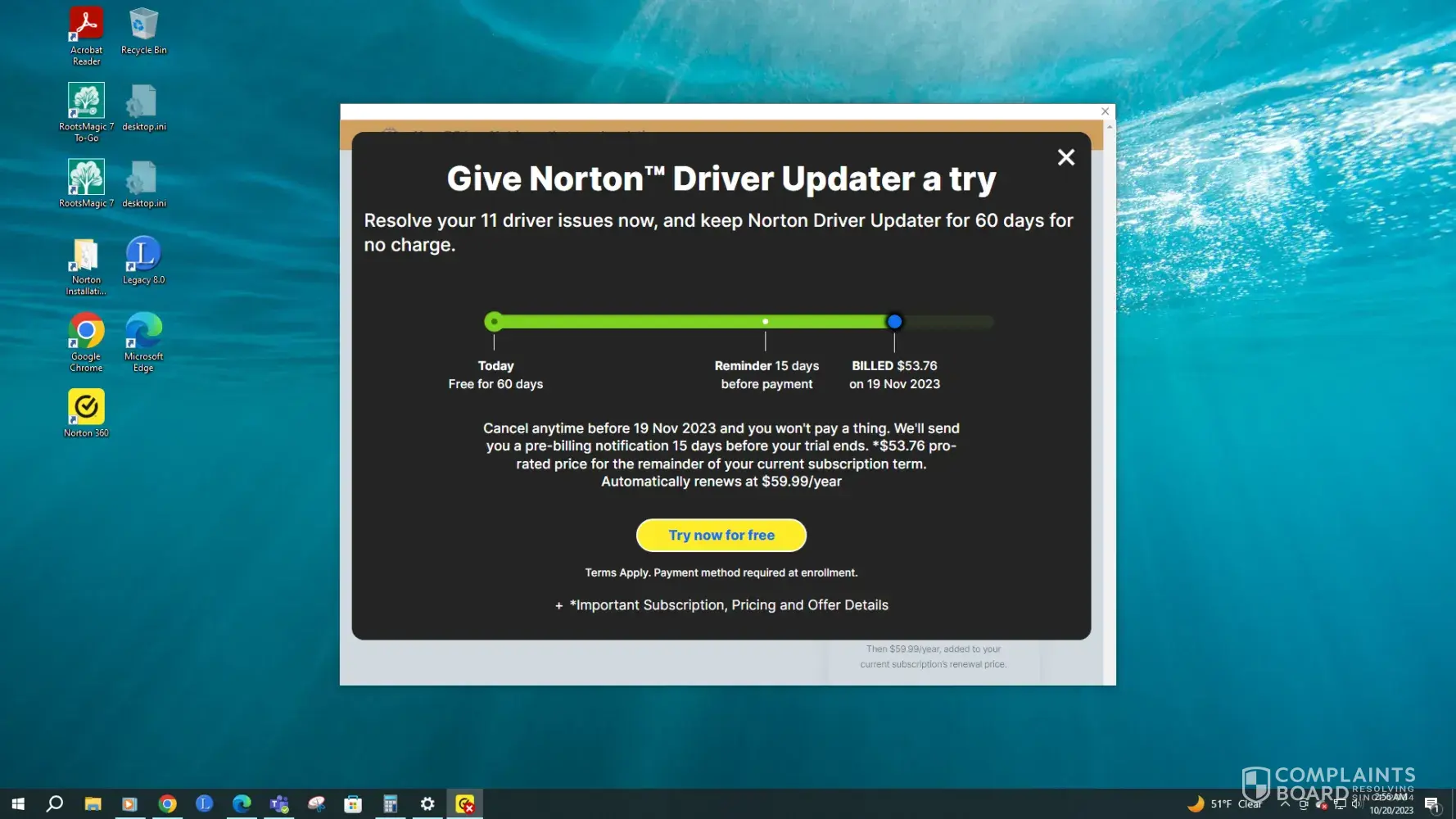This screenshot has width=1456, height=819.
Task: Select the Norton 360 desktop shortcut
Action: (x=86, y=414)
